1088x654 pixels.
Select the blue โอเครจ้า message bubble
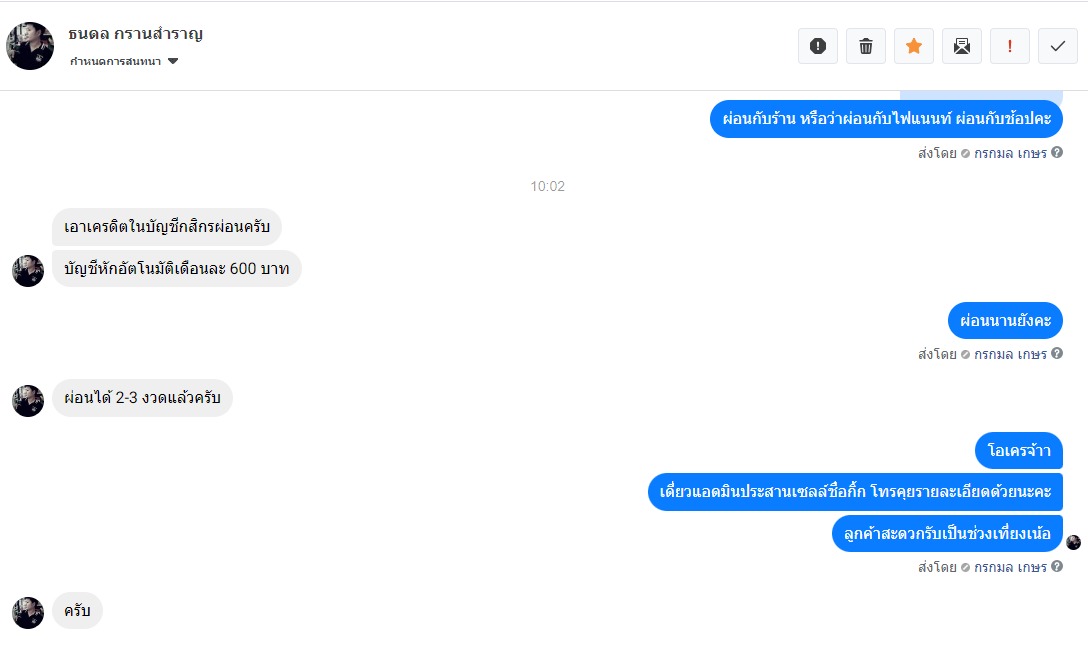(x=1019, y=451)
